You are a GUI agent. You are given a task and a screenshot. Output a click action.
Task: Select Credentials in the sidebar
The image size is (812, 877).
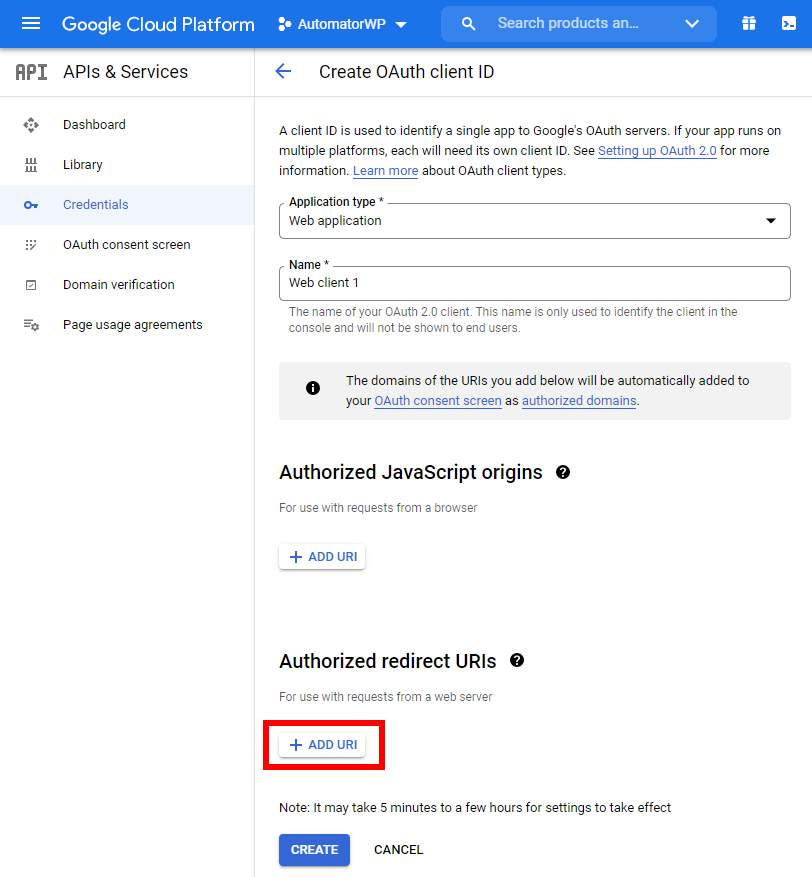(127, 205)
